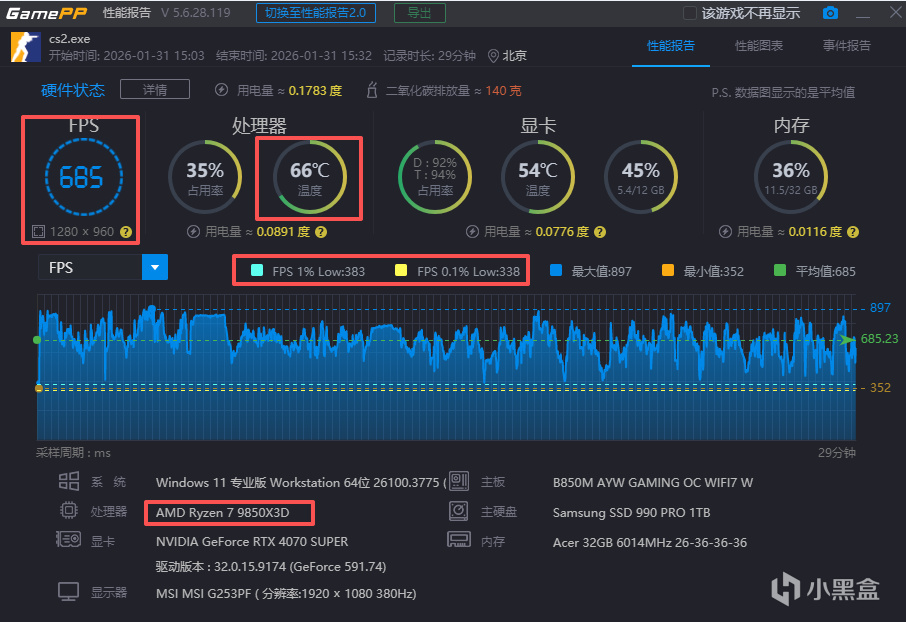This screenshot has height=622, width=906.
Task: Click the blue 最大值 legend swatch
Action: click(556, 271)
